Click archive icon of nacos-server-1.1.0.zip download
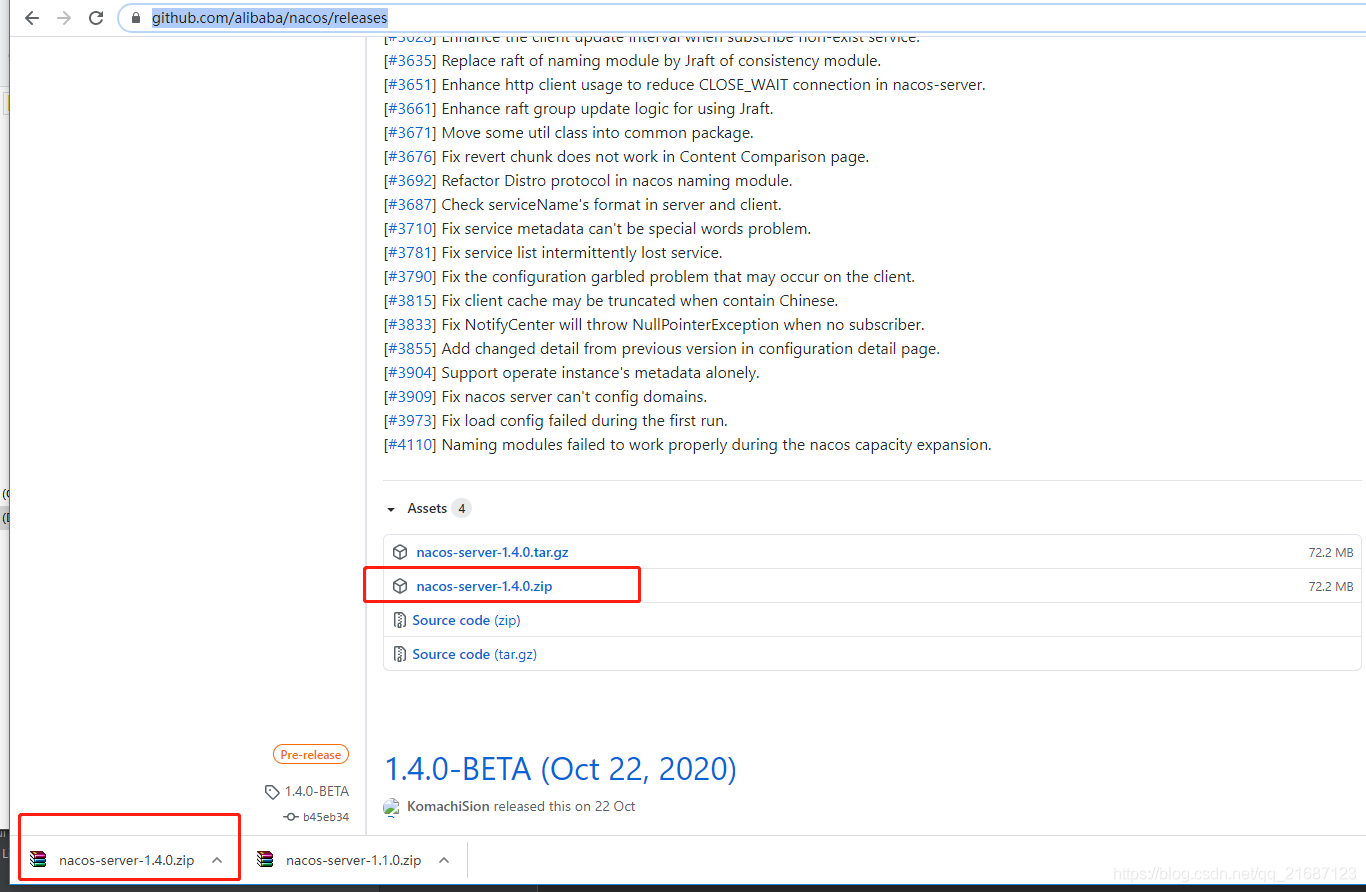Image resolution: width=1366 pixels, height=892 pixels. click(x=265, y=860)
